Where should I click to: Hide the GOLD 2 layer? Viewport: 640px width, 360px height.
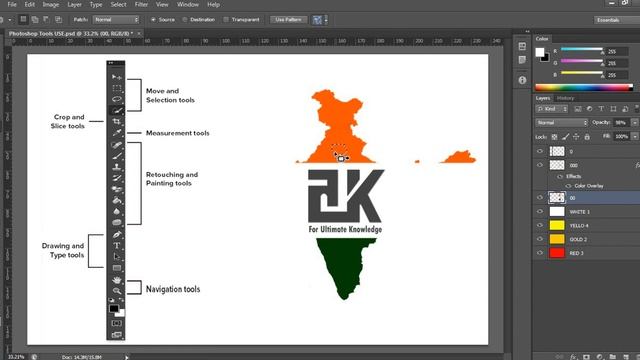540,239
